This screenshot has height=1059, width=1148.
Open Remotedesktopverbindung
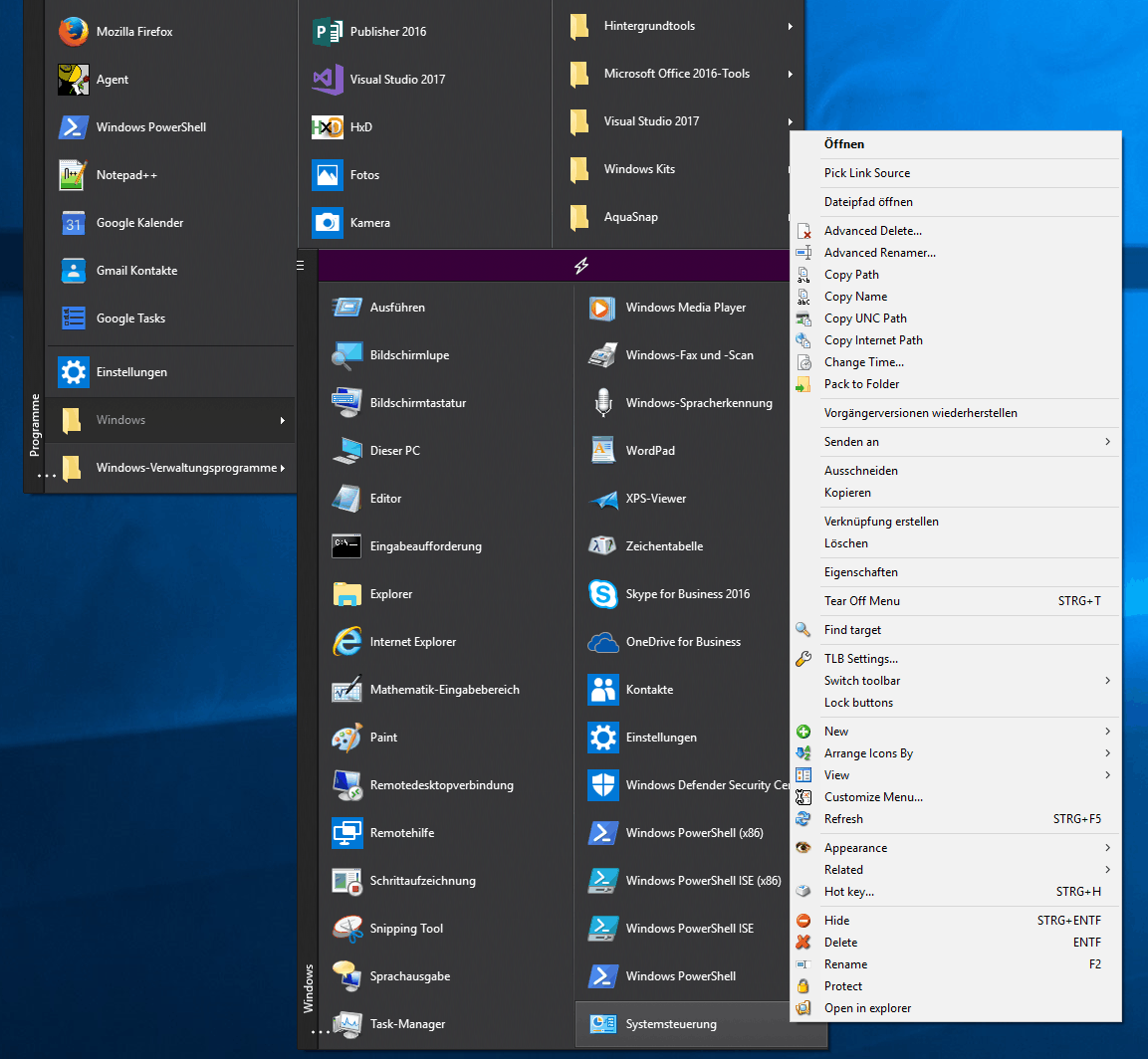[446, 784]
